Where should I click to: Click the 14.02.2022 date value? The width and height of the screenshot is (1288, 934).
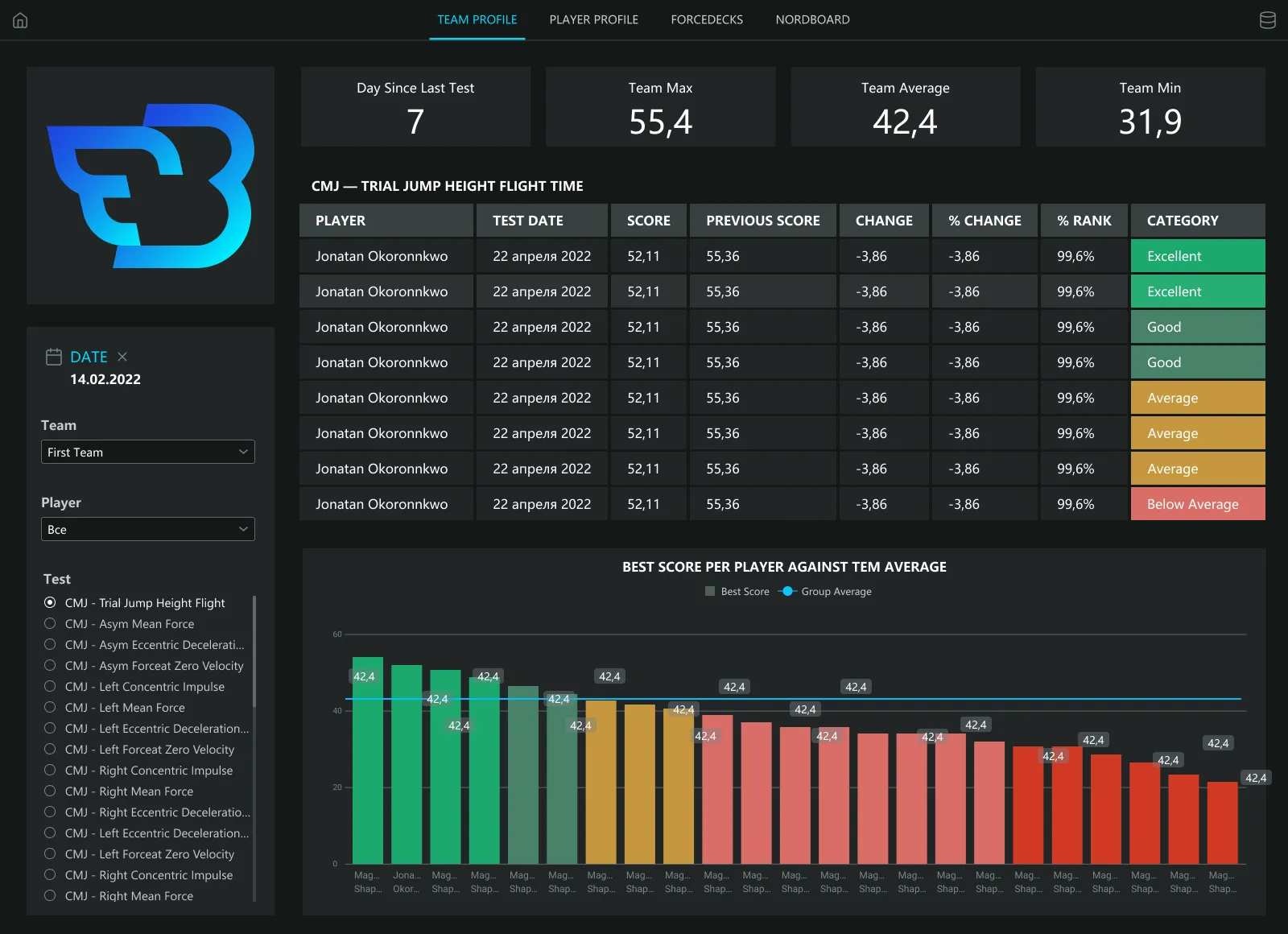(105, 380)
